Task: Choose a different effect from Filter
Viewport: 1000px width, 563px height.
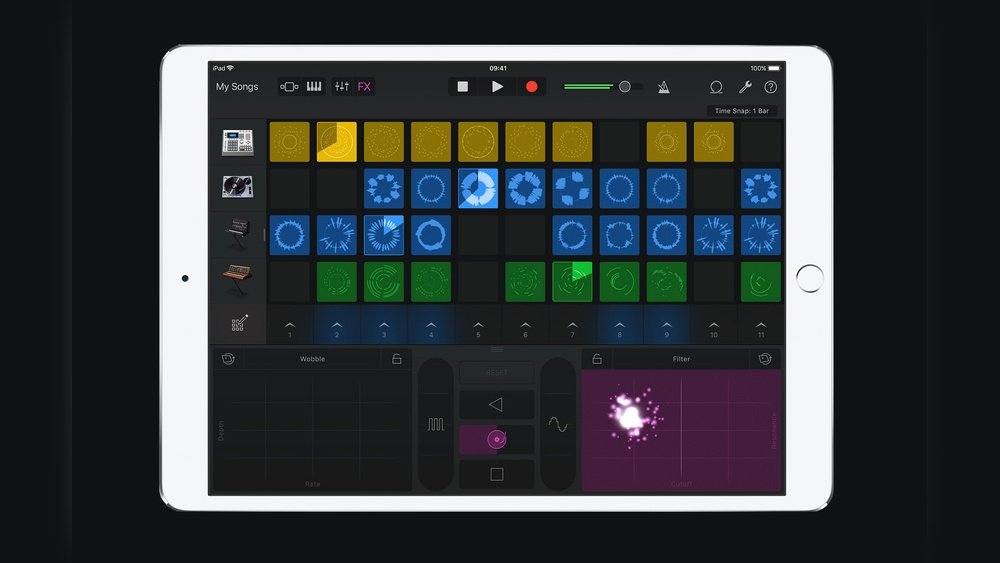Action: tap(681, 359)
